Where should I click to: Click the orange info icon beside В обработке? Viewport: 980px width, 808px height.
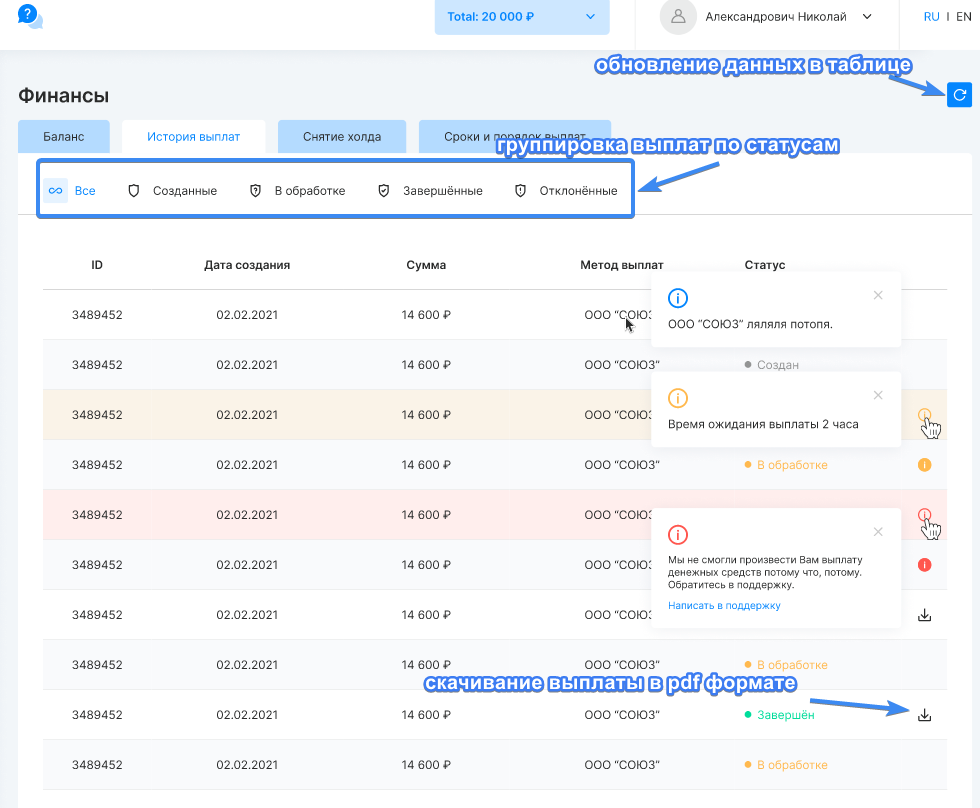pyautogui.click(x=924, y=465)
